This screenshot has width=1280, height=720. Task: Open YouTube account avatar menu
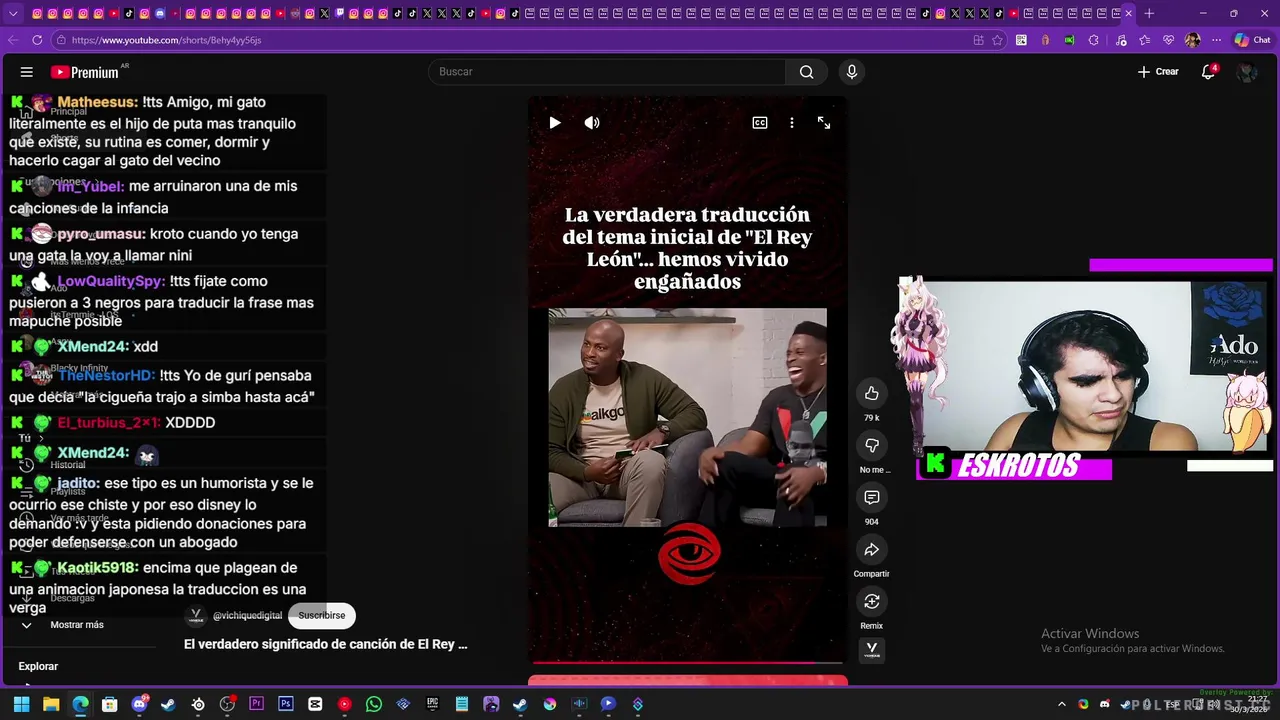tap(1246, 72)
